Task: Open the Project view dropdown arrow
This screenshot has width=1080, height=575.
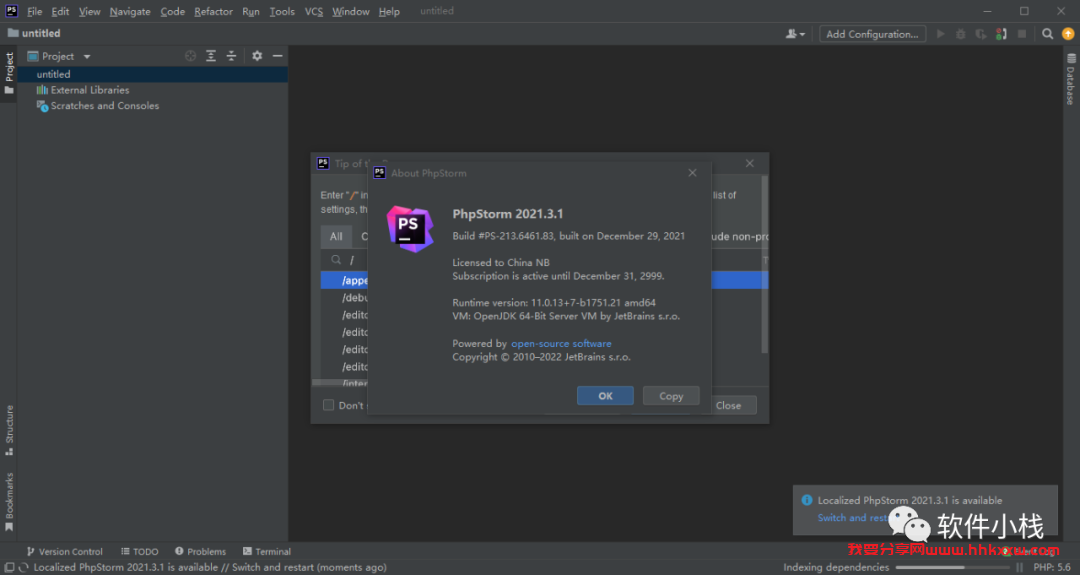Action: tap(87, 56)
